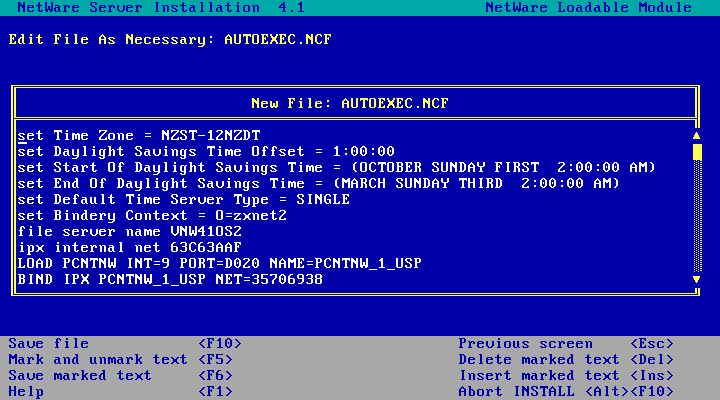Click 'Mark and unmark text' hint
Screen dimensions: 720x400
[98, 359]
